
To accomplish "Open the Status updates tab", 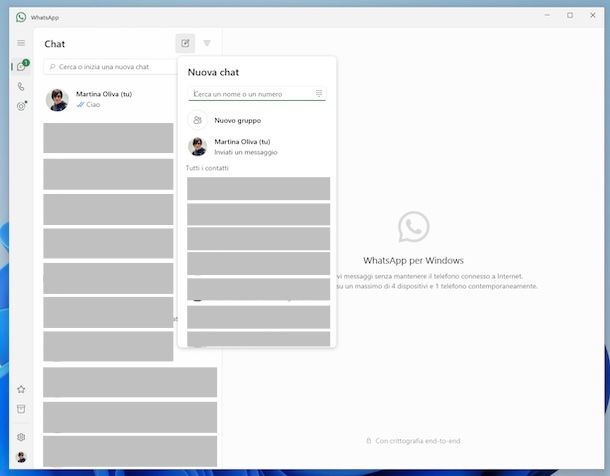I will tap(21, 106).
